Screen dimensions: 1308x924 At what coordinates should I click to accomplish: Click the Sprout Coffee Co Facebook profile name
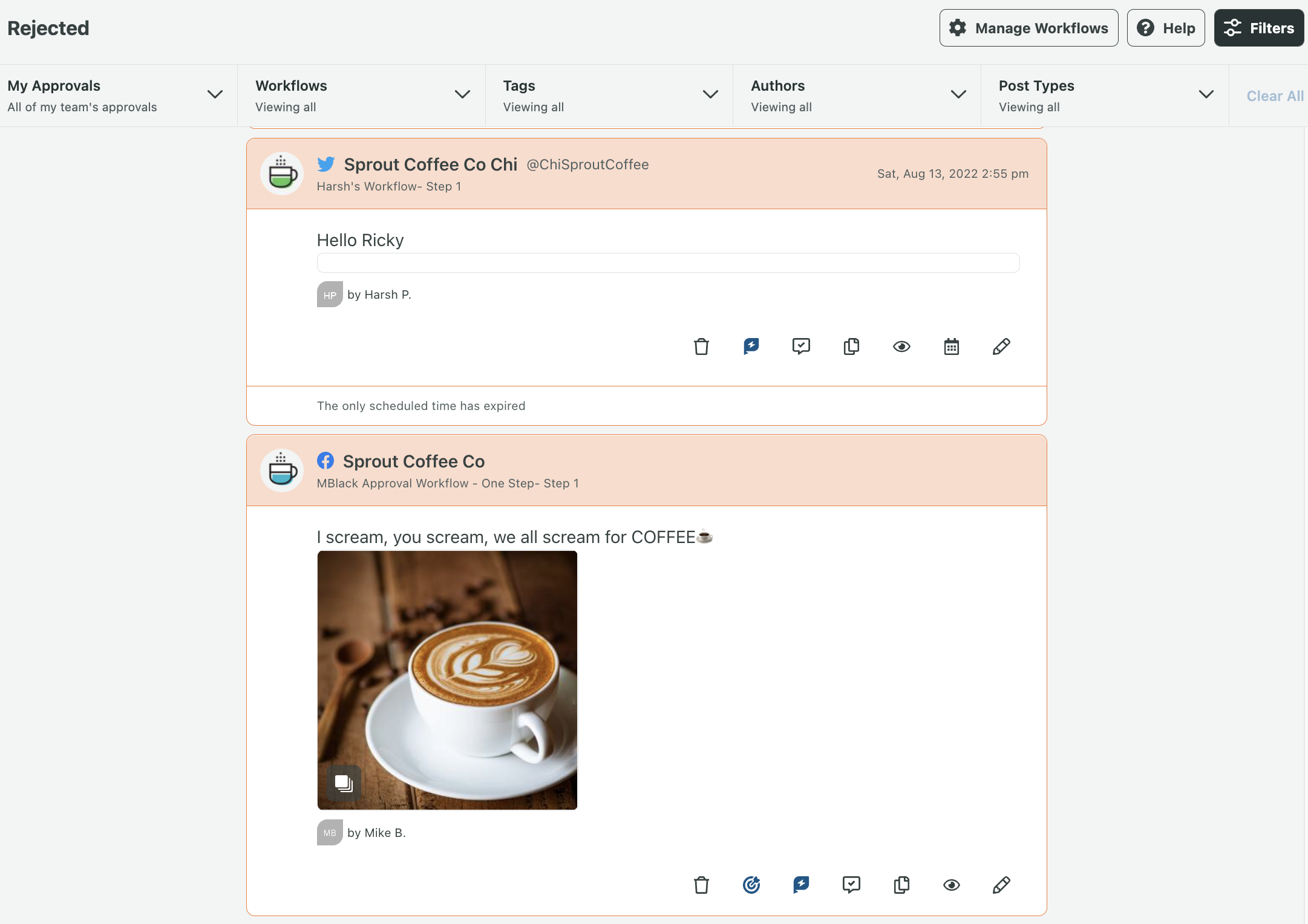414,461
